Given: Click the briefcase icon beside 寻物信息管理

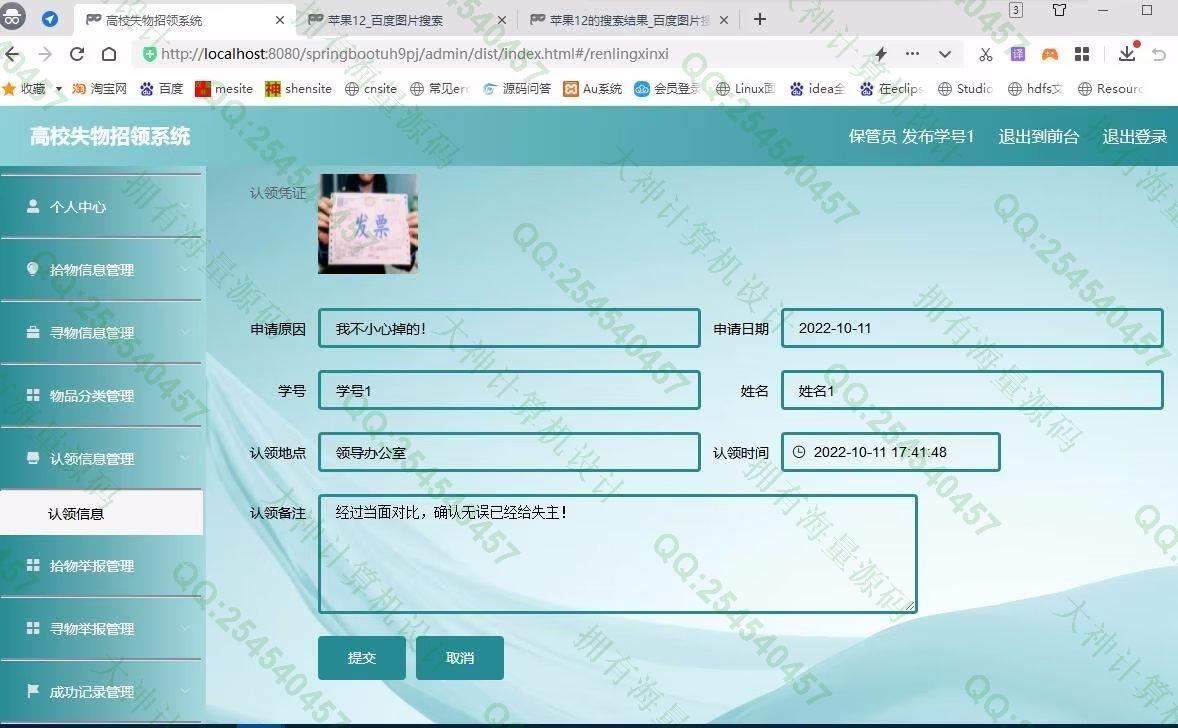Looking at the screenshot, I should click(33, 332).
